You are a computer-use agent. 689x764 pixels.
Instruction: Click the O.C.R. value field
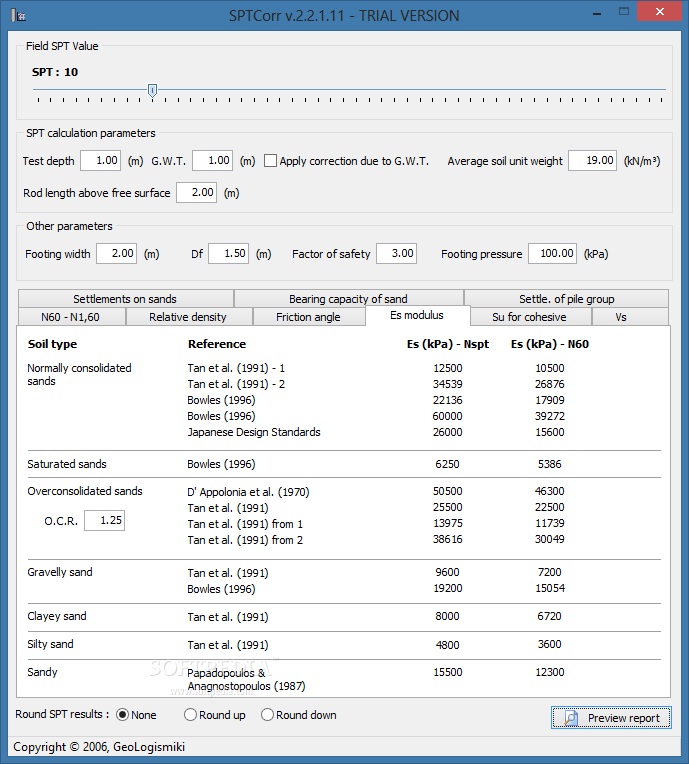pyautogui.click(x=104, y=520)
